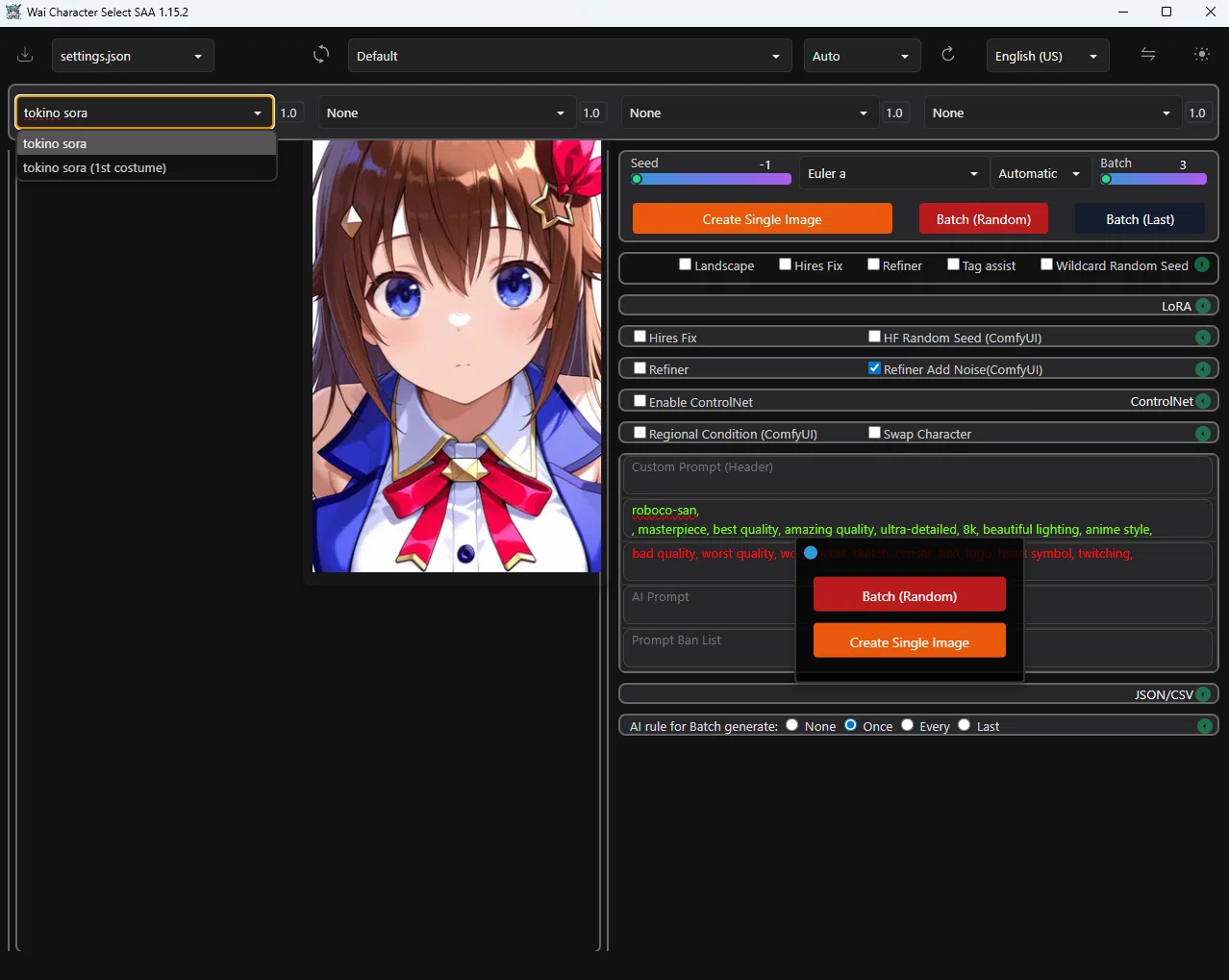Open the English (US) language dropdown
The image size is (1229, 980).
(1047, 56)
